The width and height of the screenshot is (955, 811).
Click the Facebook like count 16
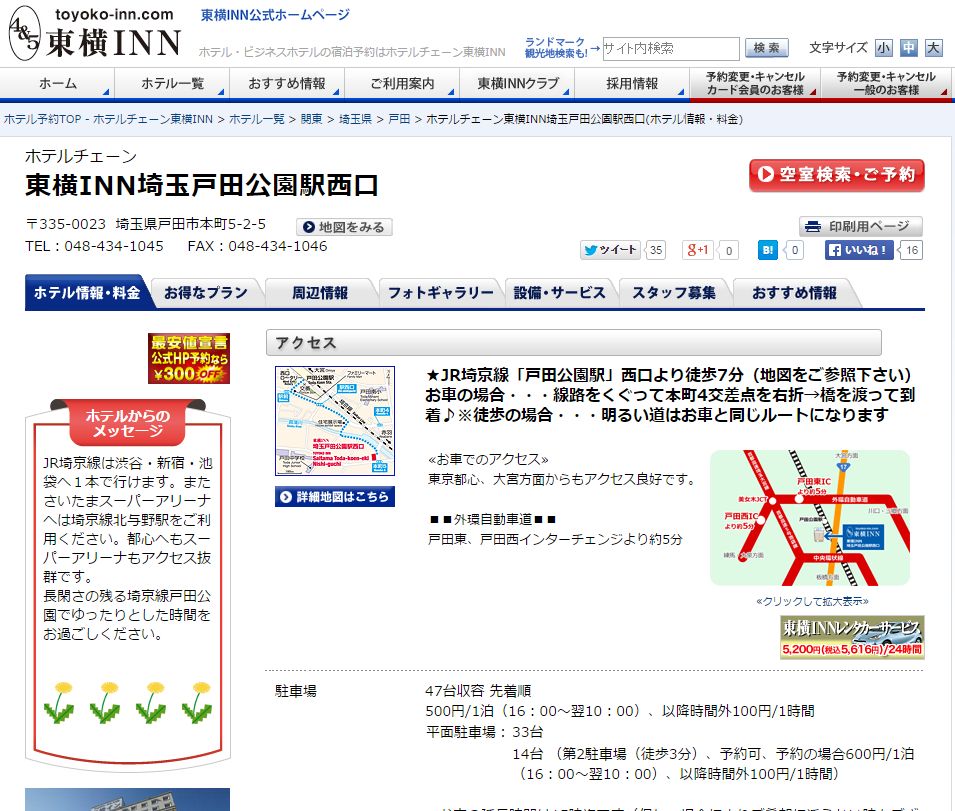pyautogui.click(x=912, y=250)
